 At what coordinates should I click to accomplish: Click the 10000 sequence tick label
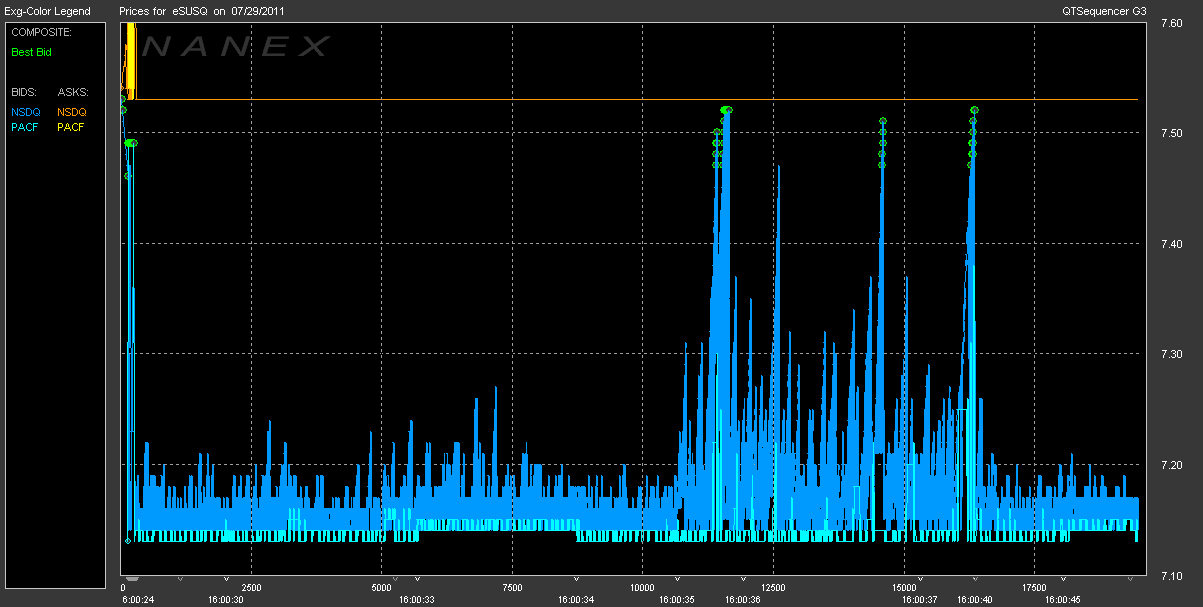[x=642, y=588]
